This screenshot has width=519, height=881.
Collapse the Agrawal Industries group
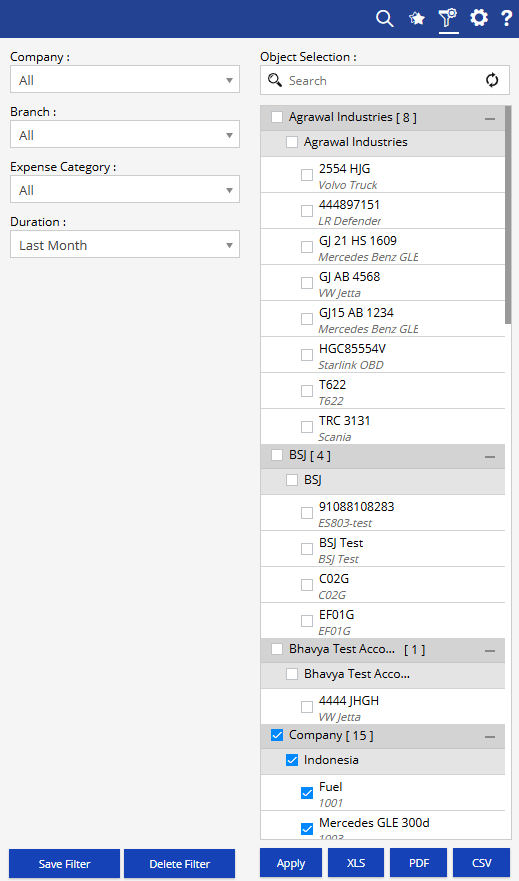tap(490, 119)
